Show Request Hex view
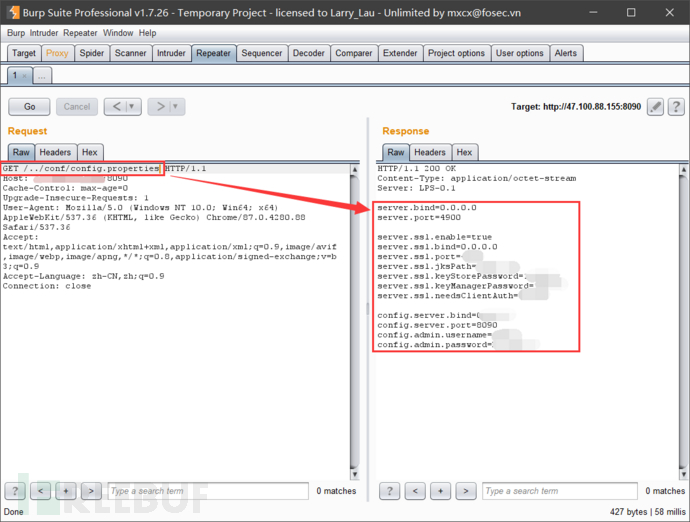 coord(90,152)
